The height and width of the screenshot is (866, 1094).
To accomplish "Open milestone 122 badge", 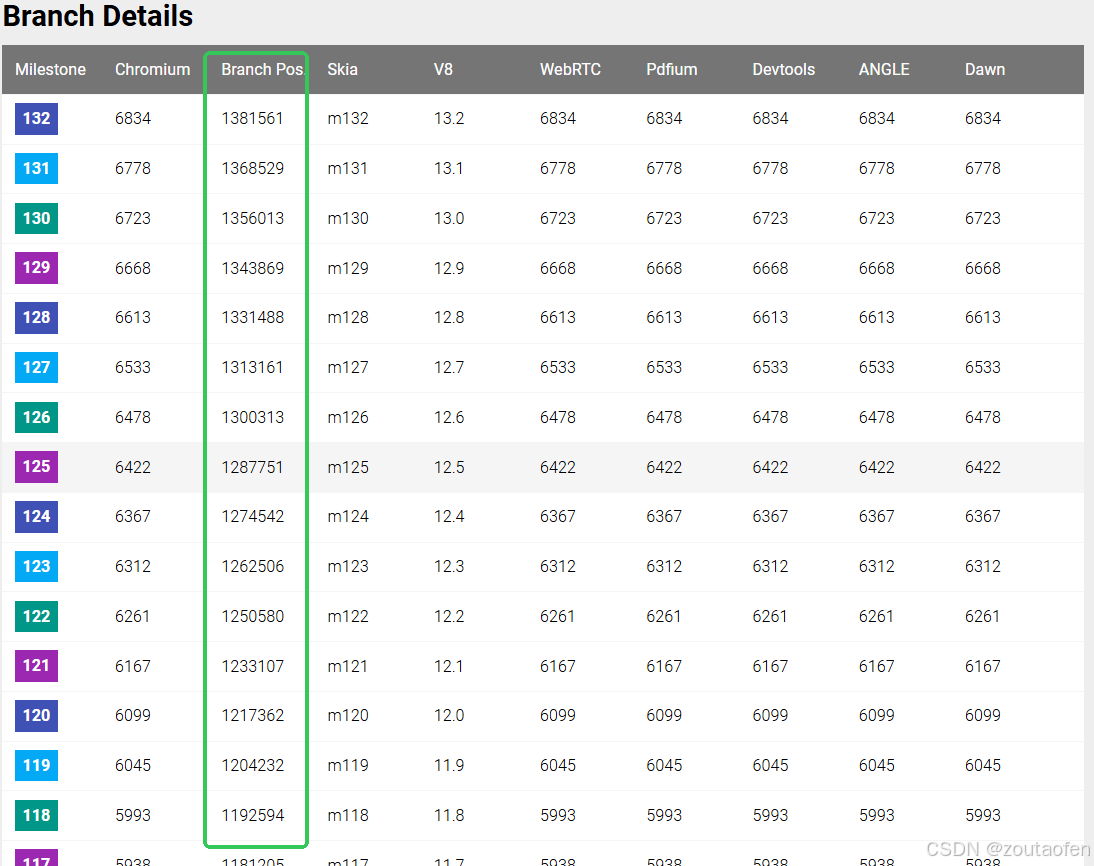I will pyautogui.click(x=36, y=616).
